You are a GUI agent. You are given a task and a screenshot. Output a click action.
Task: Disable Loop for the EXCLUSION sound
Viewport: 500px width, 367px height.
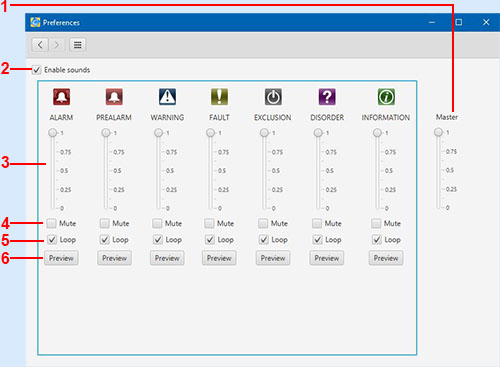tap(263, 239)
